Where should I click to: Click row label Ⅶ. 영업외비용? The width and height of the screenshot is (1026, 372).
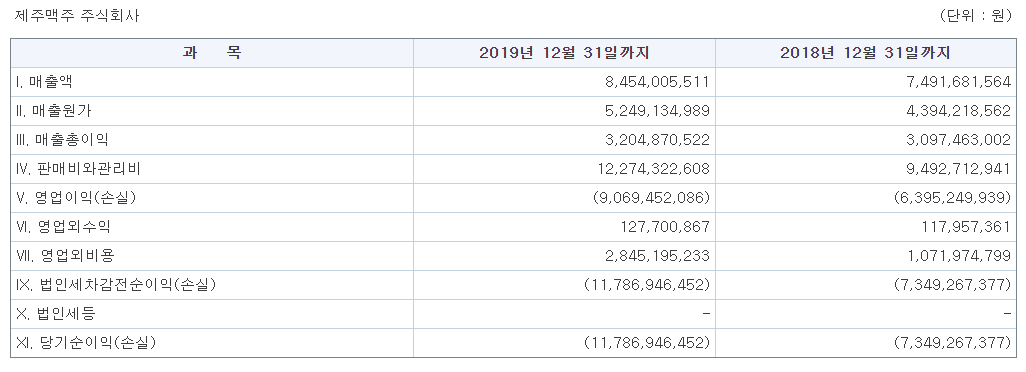click(x=65, y=256)
